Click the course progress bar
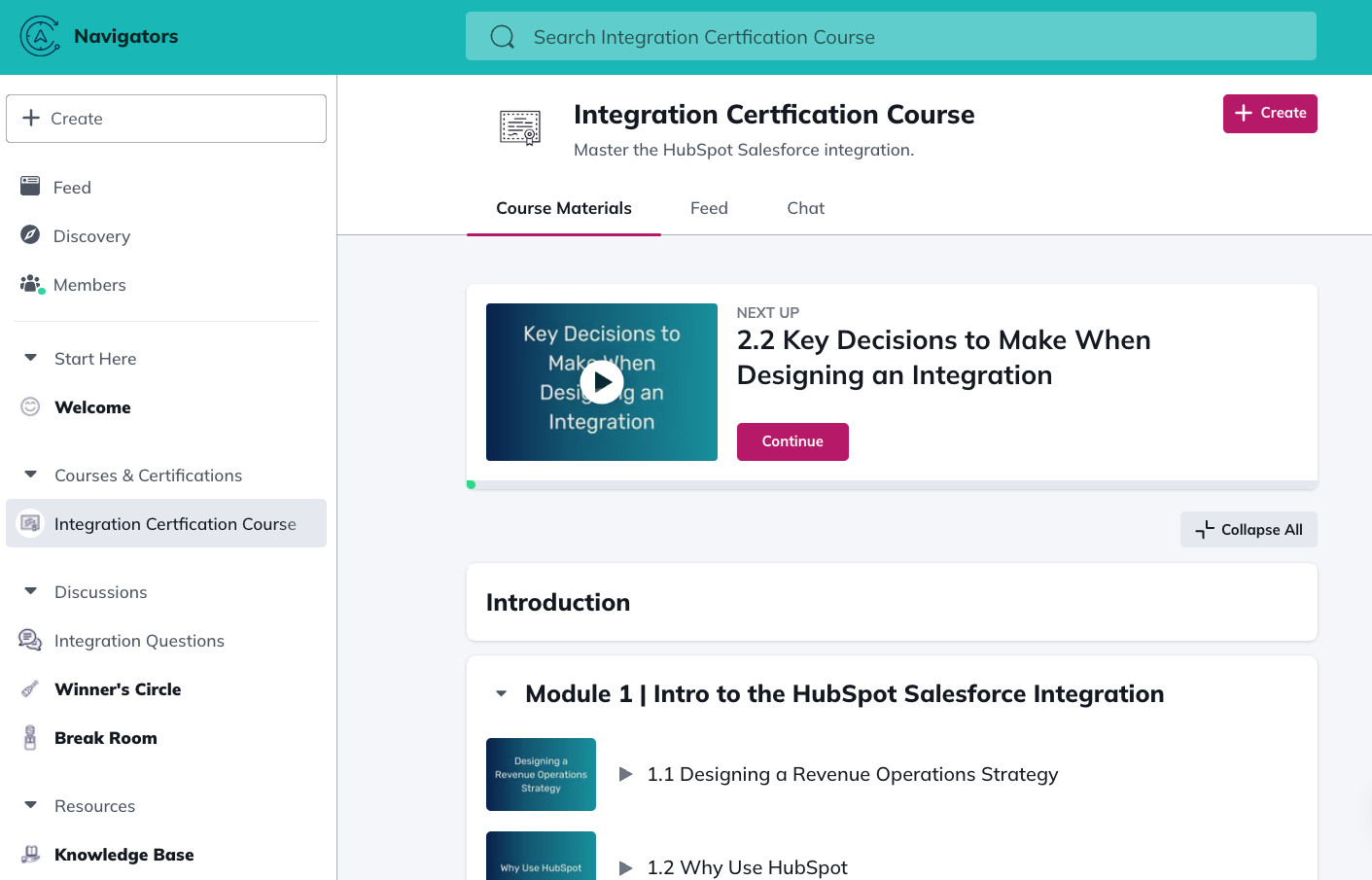This screenshot has height=880, width=1372. tap(892, 484)
